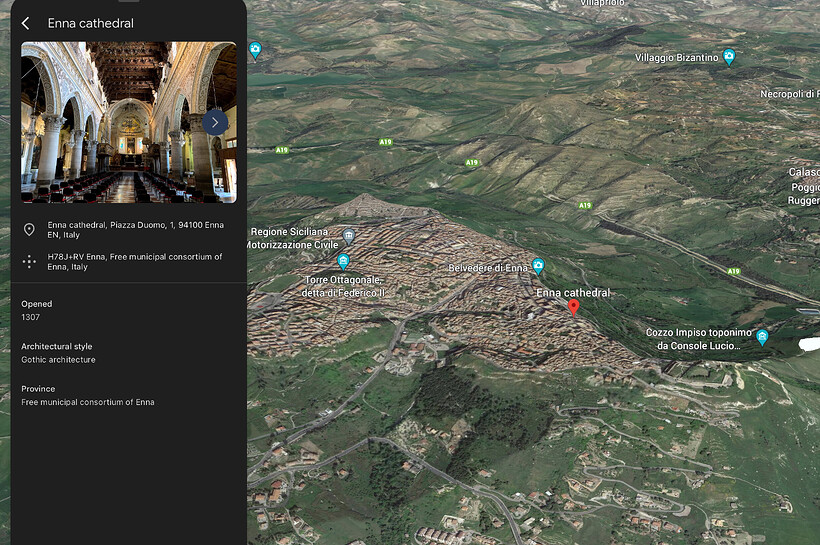Click Enna cathedral label on map
Viewport: 820px width, 545px height.
573,293
